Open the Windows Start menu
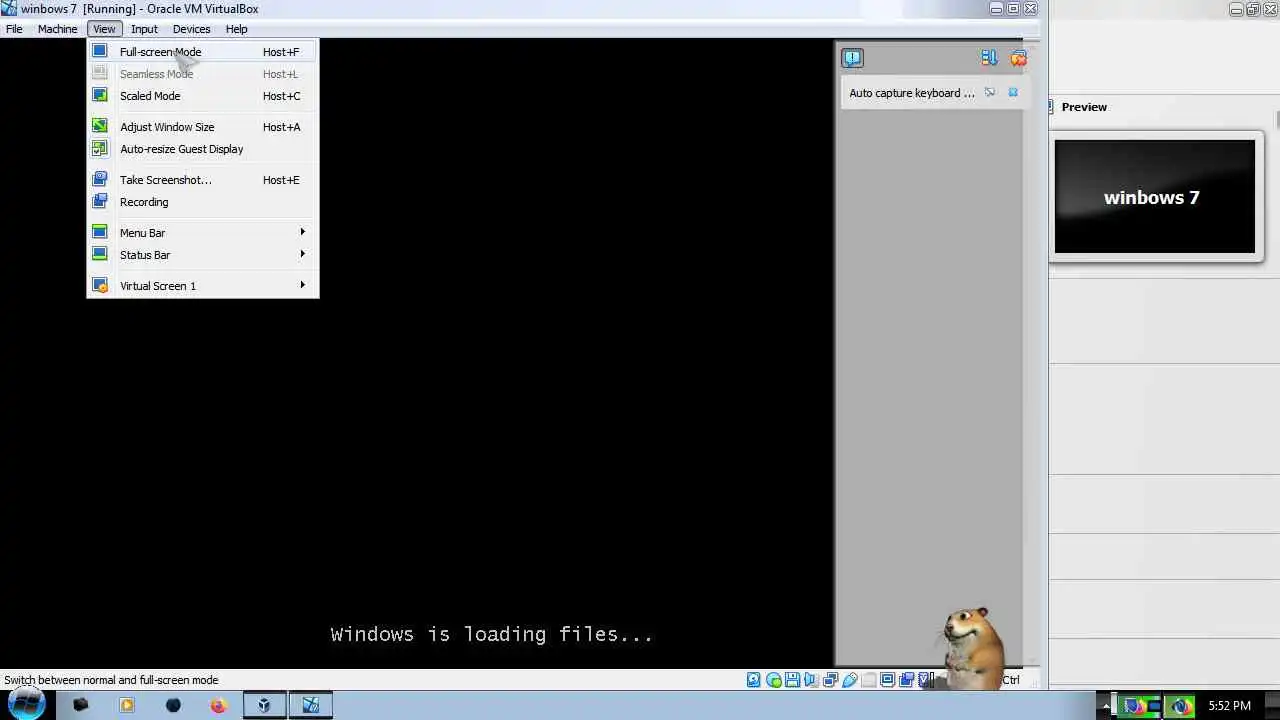Viewport: 1280px width, 720px height. click(x=26, y=703)
